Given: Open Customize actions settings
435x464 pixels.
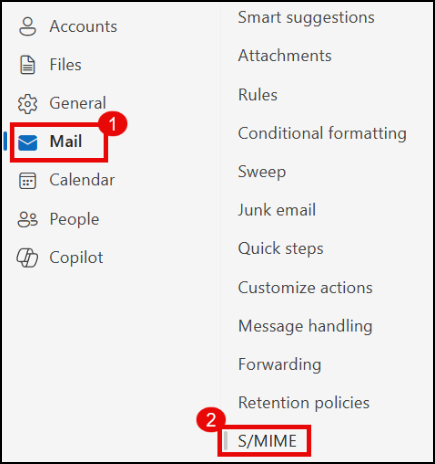Looking at the screenshot, I should (305, 288).
